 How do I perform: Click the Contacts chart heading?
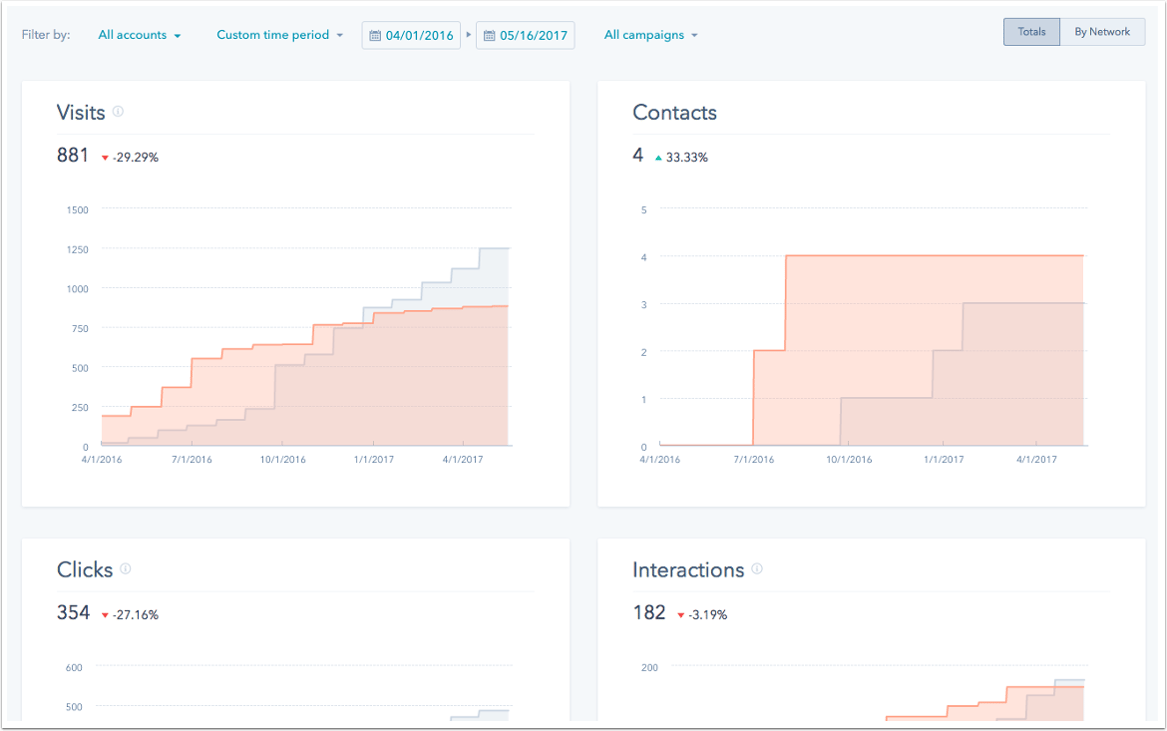click(675, 112)
